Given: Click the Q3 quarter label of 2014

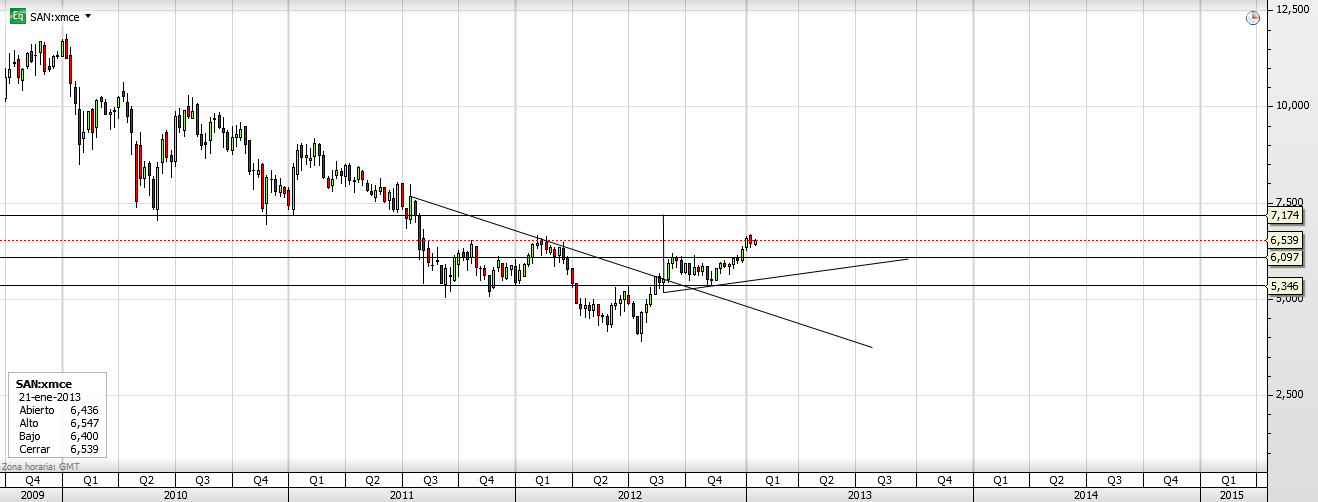Looking at the screenshot, I should click(x=1114, y=480).
